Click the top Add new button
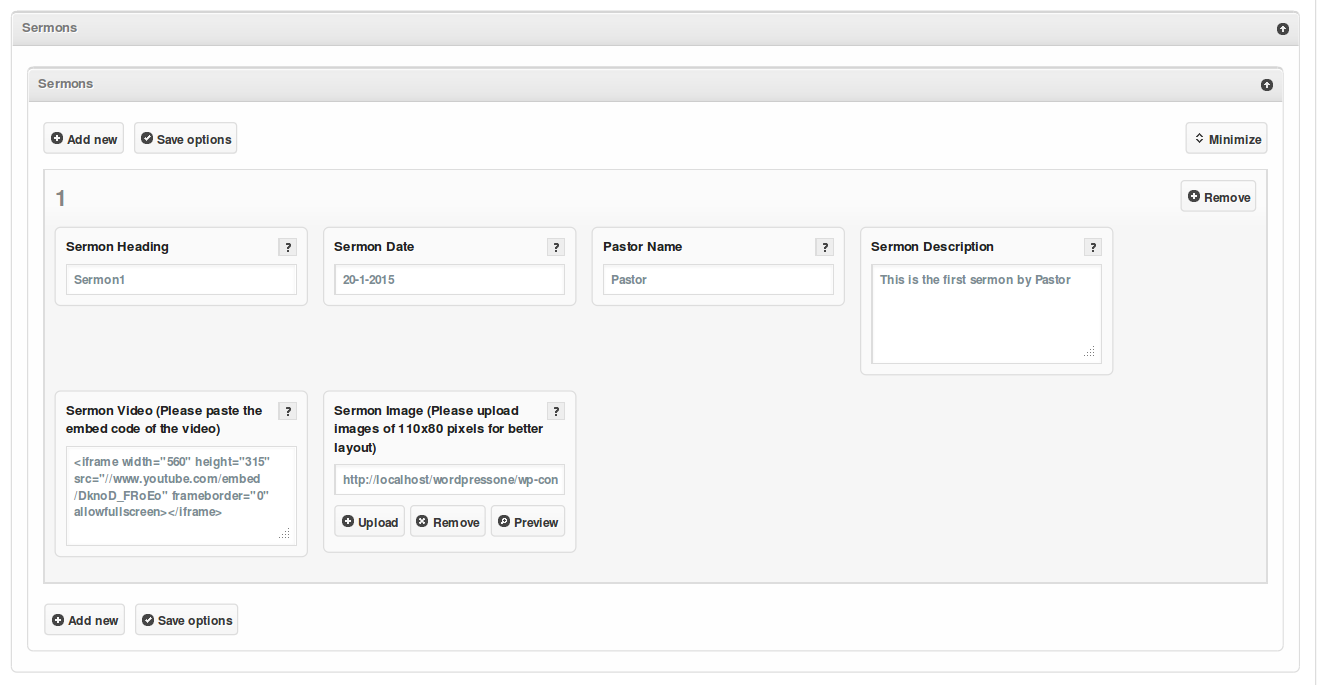This screenshot has height=685, width=1319. 84,139
